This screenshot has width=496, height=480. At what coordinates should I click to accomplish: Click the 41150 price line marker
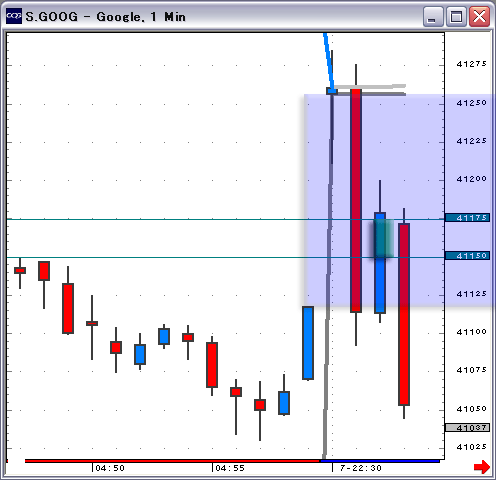tap(467, 256)
